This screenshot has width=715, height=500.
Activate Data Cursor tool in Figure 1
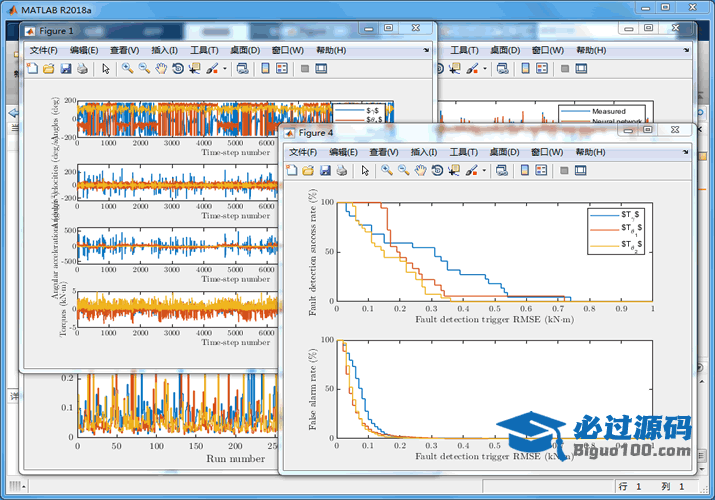pyautogui.click(x=195, y=69)
